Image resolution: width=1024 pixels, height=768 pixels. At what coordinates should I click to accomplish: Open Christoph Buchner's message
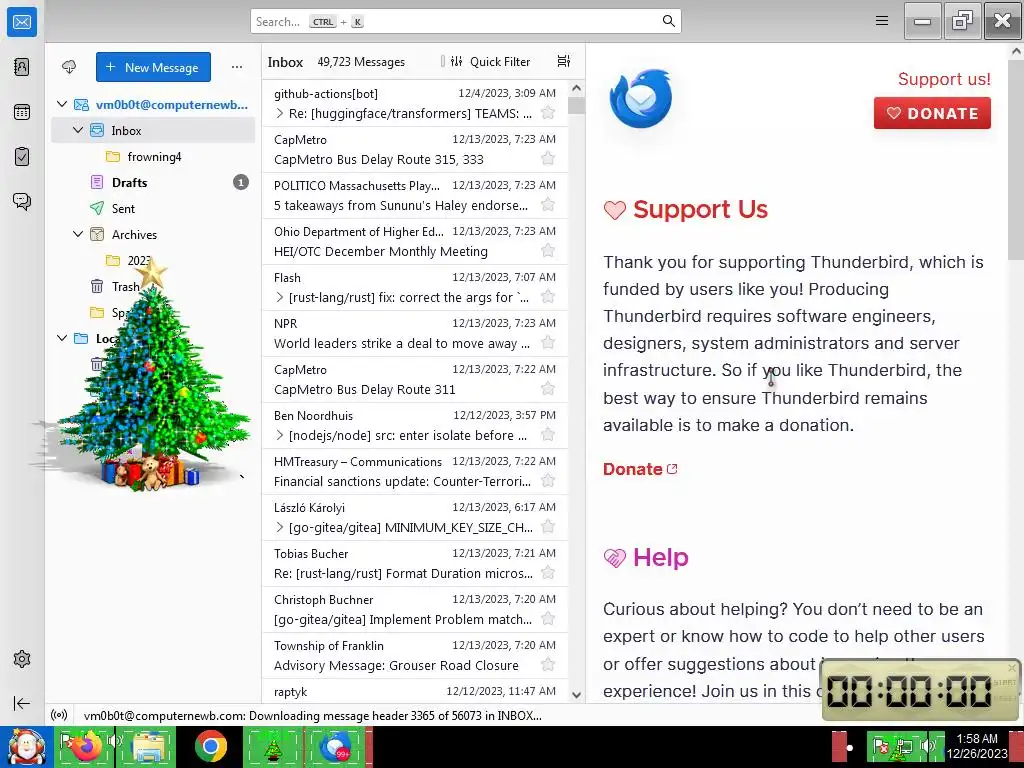pos(415,609)
